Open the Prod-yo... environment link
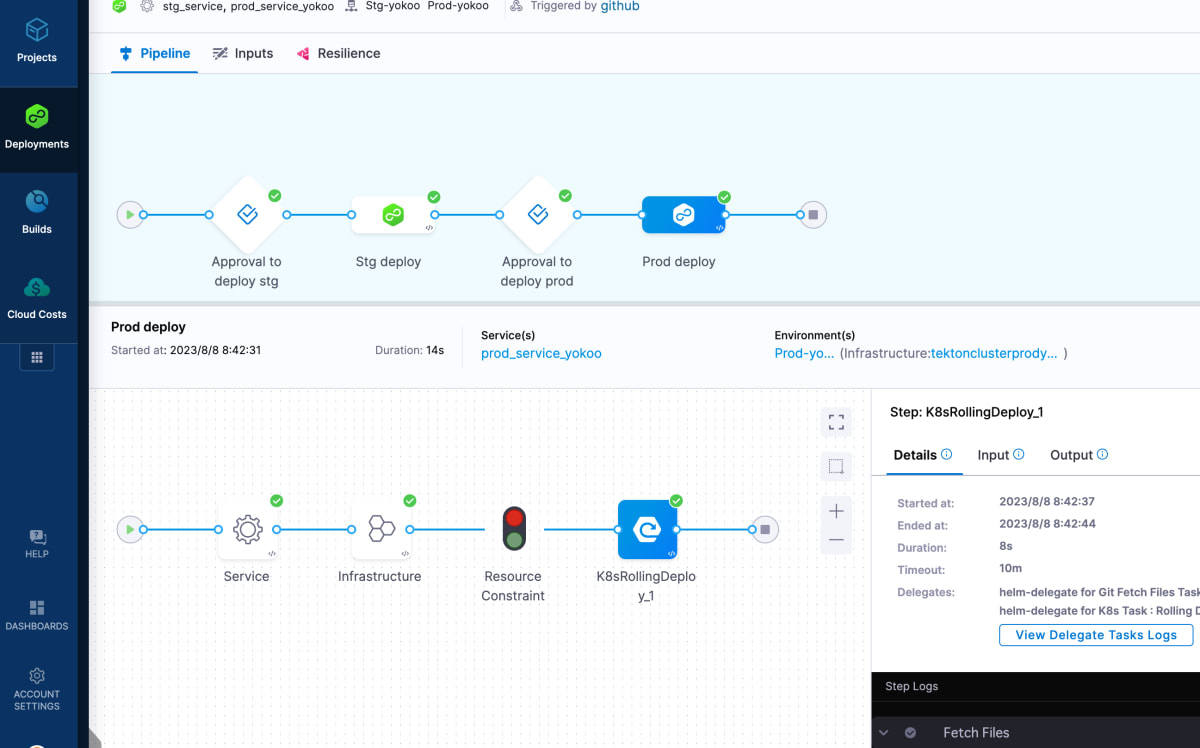The height and width of the screenshot is (748, 1200). [x=804, y=353]
